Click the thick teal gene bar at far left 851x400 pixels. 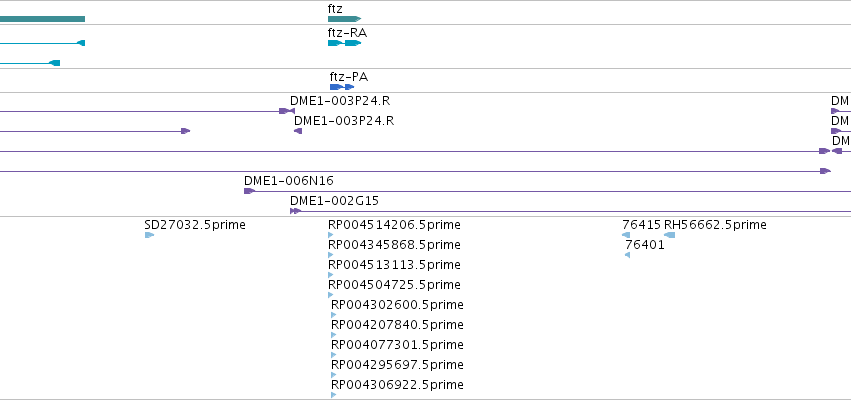coord(42,19)
